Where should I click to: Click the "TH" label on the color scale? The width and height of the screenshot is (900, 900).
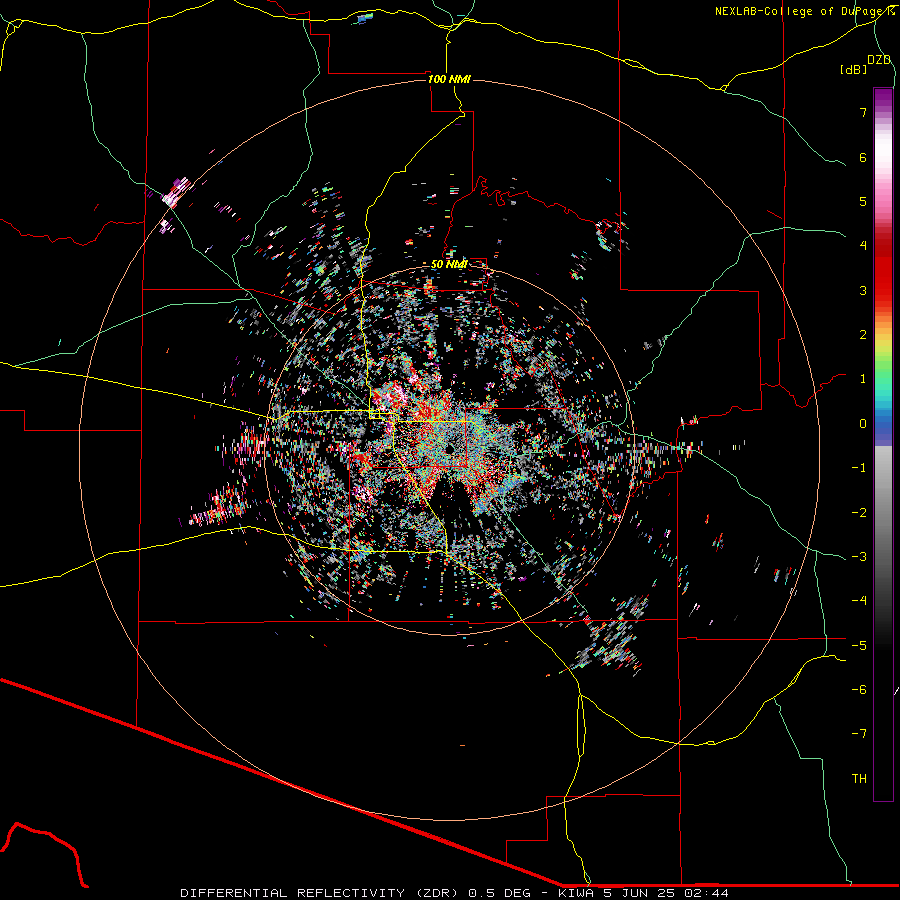[x=859, y=779]
